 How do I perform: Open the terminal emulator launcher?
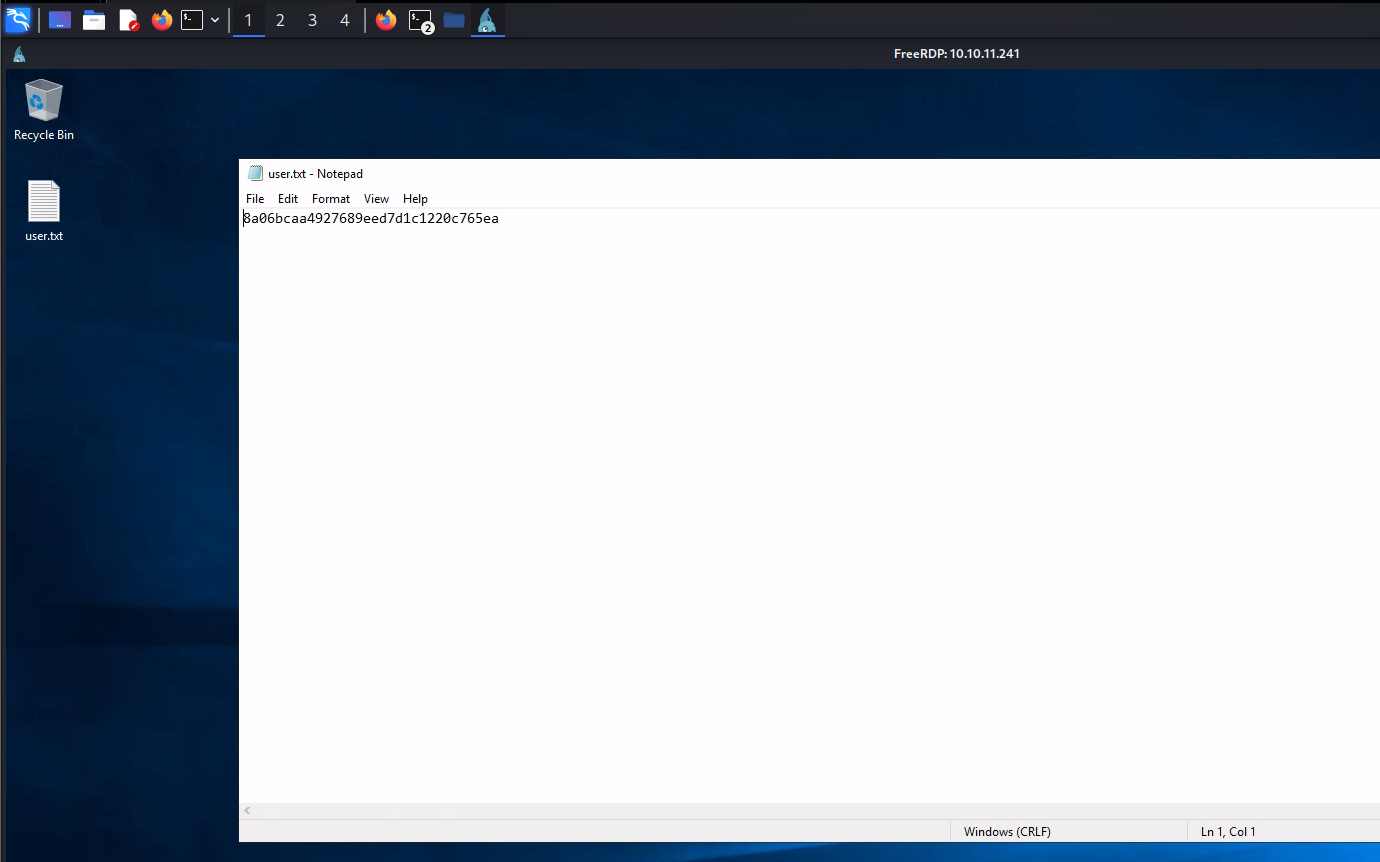[x=192, y=20]
